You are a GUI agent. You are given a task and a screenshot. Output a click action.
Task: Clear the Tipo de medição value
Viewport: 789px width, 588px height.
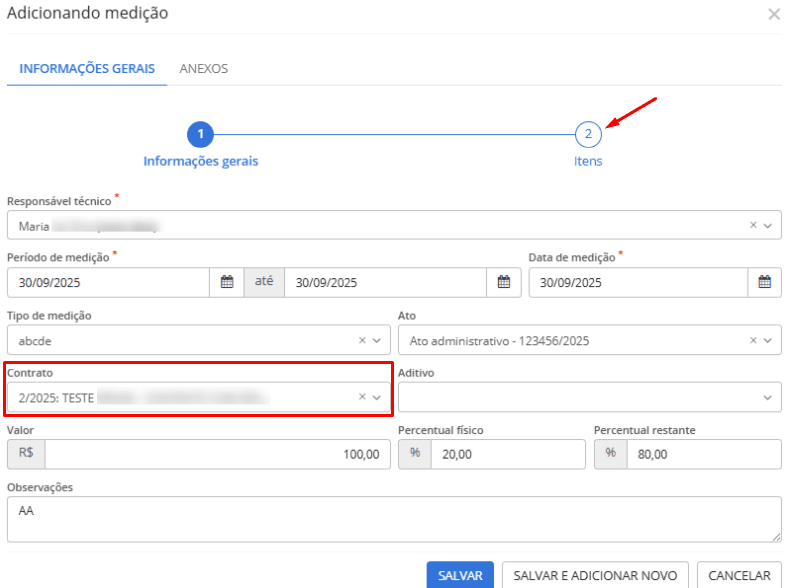(363, 341)
